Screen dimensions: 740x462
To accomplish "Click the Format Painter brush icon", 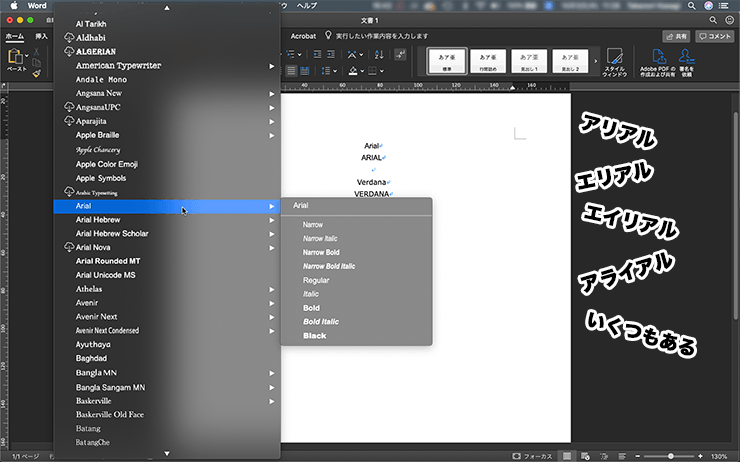I will pos(37,73).
